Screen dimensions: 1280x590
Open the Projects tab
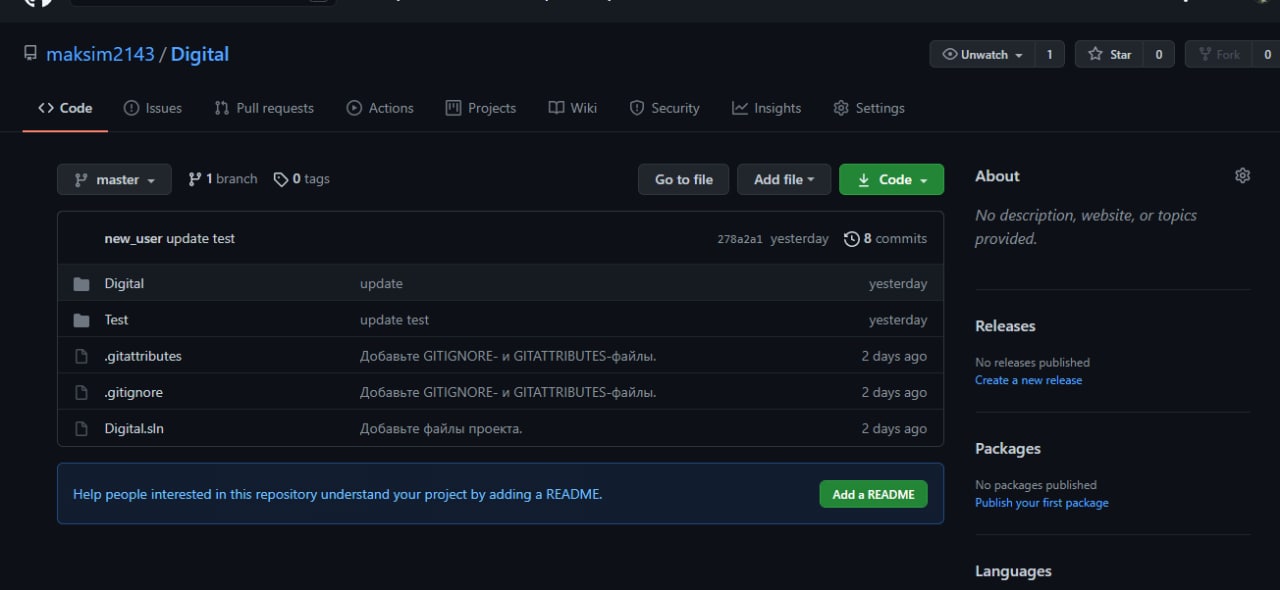[481, 108]
